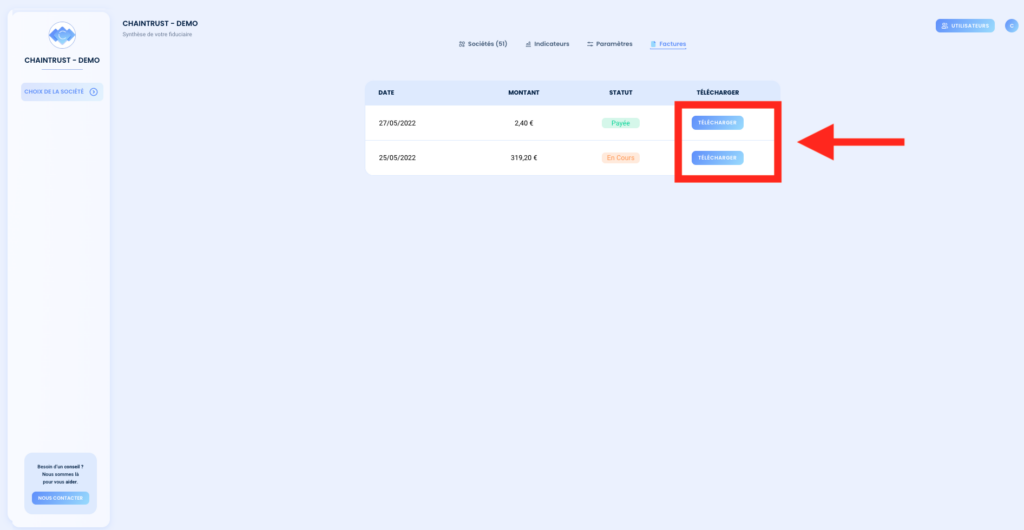Select the date 27/05/2022 cell
This screenshot has height=530, width=1024.
(397, 123)
